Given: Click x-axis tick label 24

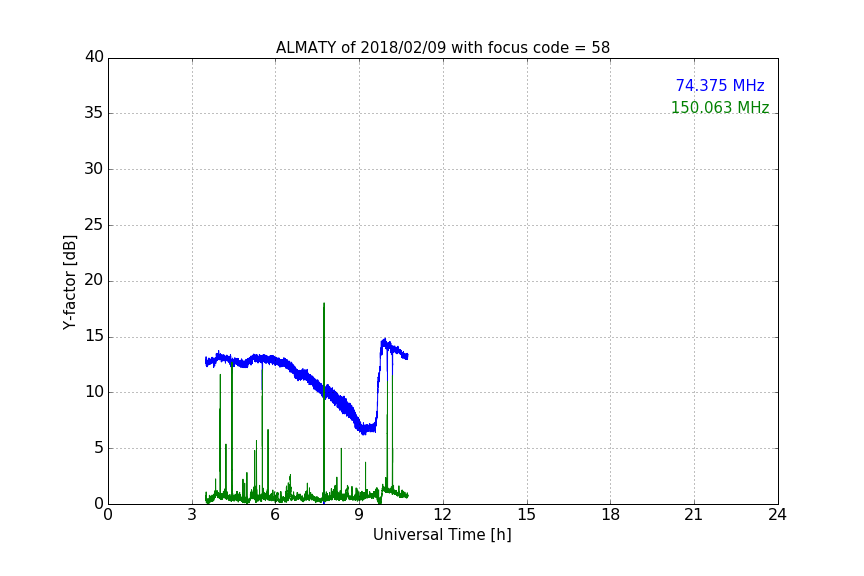Looking at the screenshot, I should [777, 515].
